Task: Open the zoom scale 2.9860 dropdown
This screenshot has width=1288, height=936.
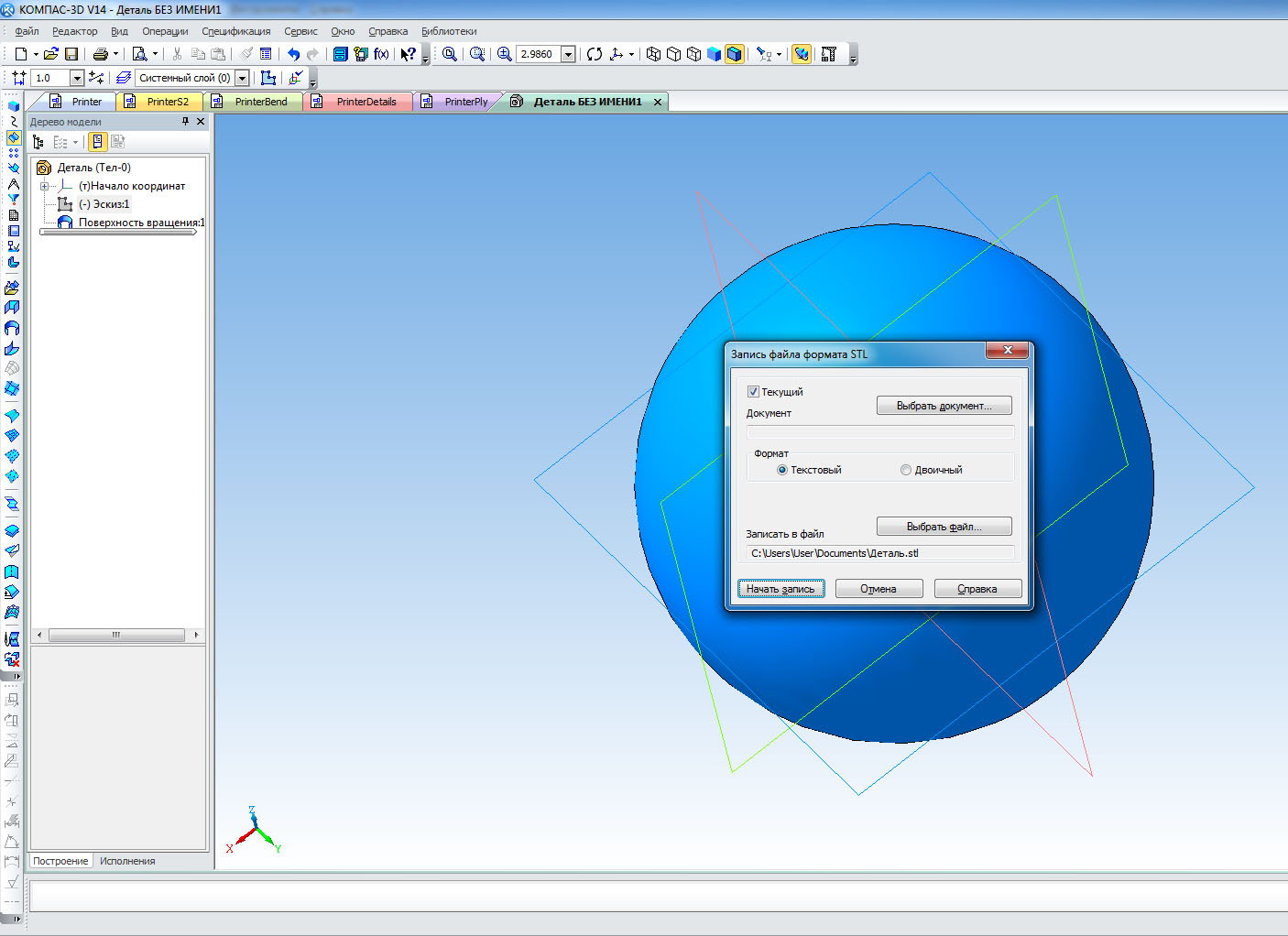Action: click(x=568, y=54)
